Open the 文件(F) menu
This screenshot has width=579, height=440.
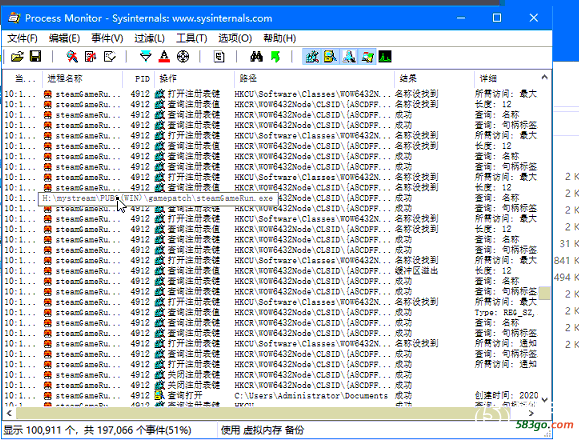(22, 38)
